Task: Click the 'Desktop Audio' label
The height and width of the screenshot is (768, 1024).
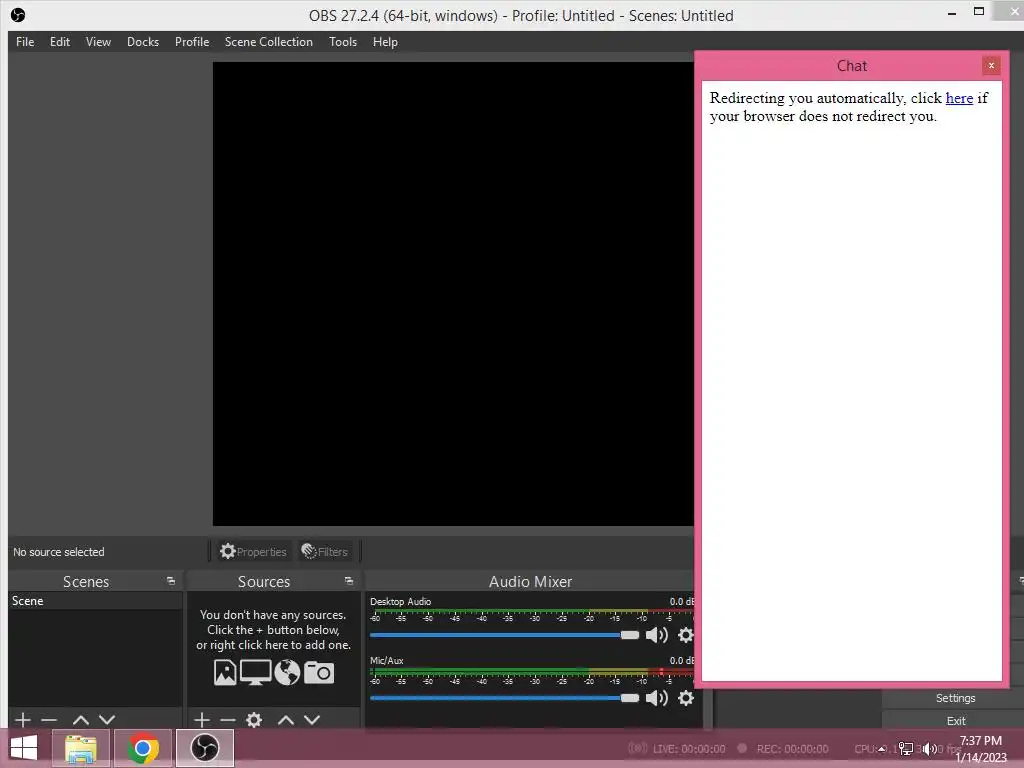Action: 400,601
